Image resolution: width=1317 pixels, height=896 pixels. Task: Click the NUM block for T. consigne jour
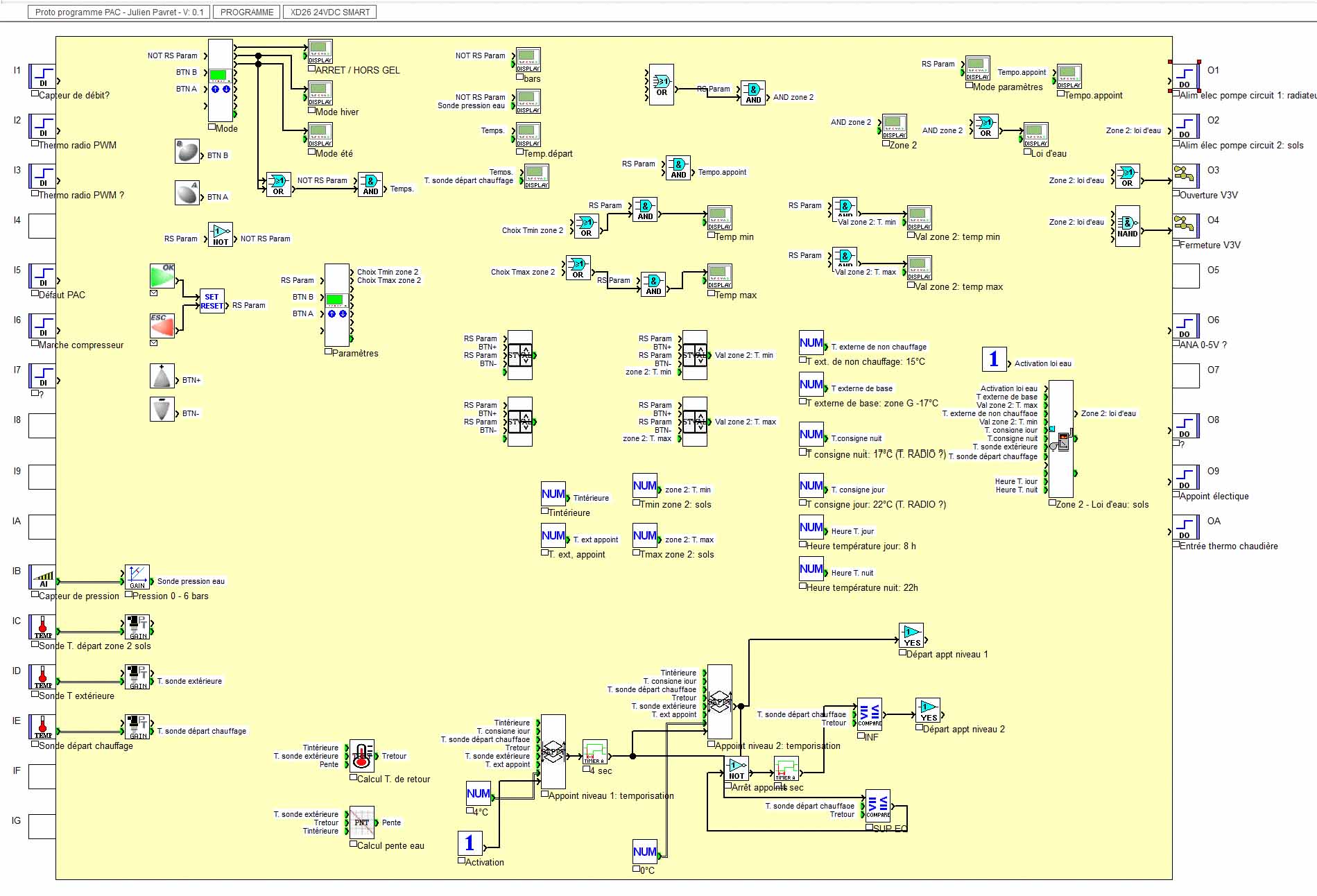pyautogui.click(x=811, y=485)
